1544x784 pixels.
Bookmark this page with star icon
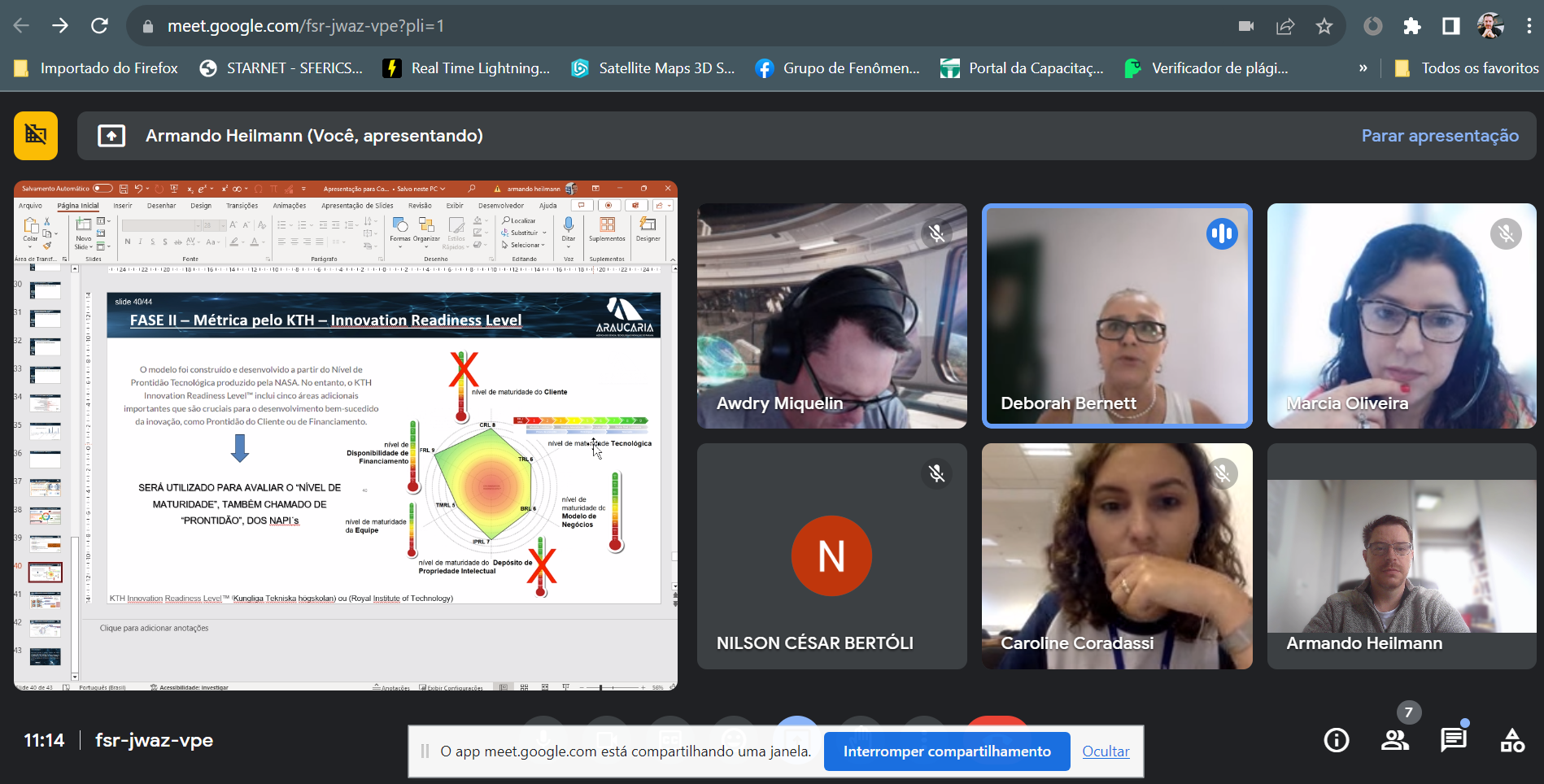pyautogui.click(x=1324, y=26)
